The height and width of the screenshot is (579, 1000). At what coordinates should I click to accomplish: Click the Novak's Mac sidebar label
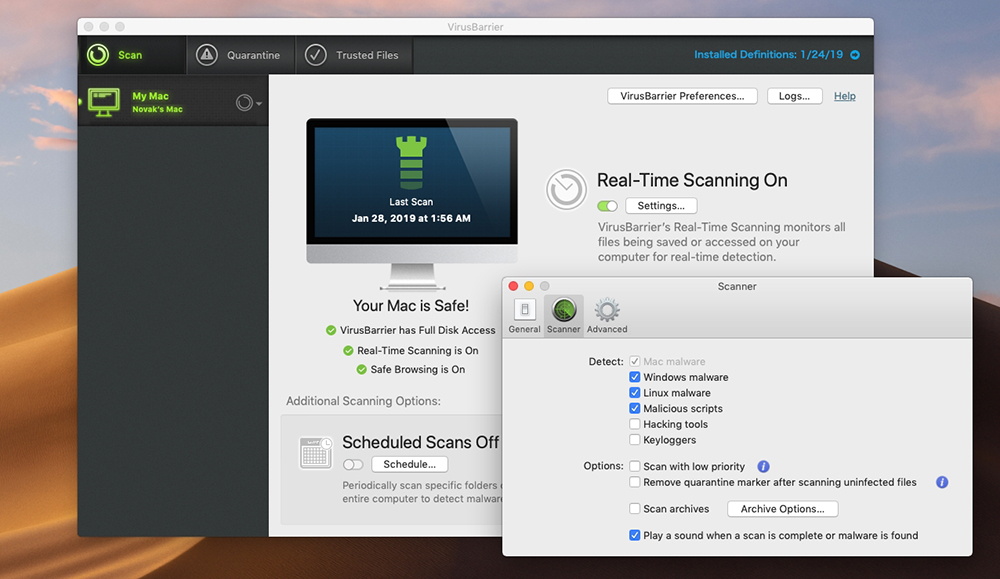158,110
